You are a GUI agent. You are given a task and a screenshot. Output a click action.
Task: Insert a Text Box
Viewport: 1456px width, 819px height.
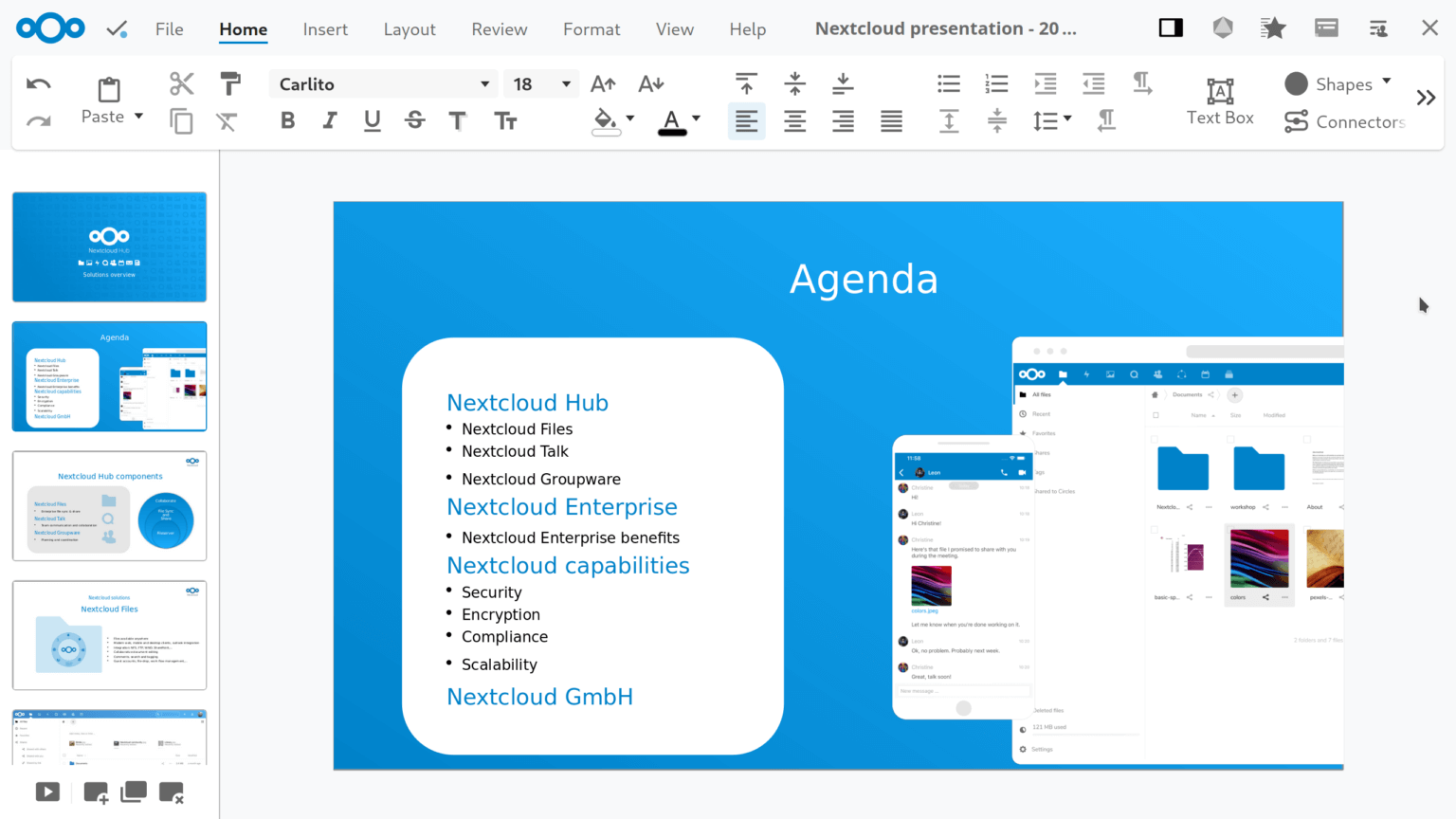(1219, 100)
